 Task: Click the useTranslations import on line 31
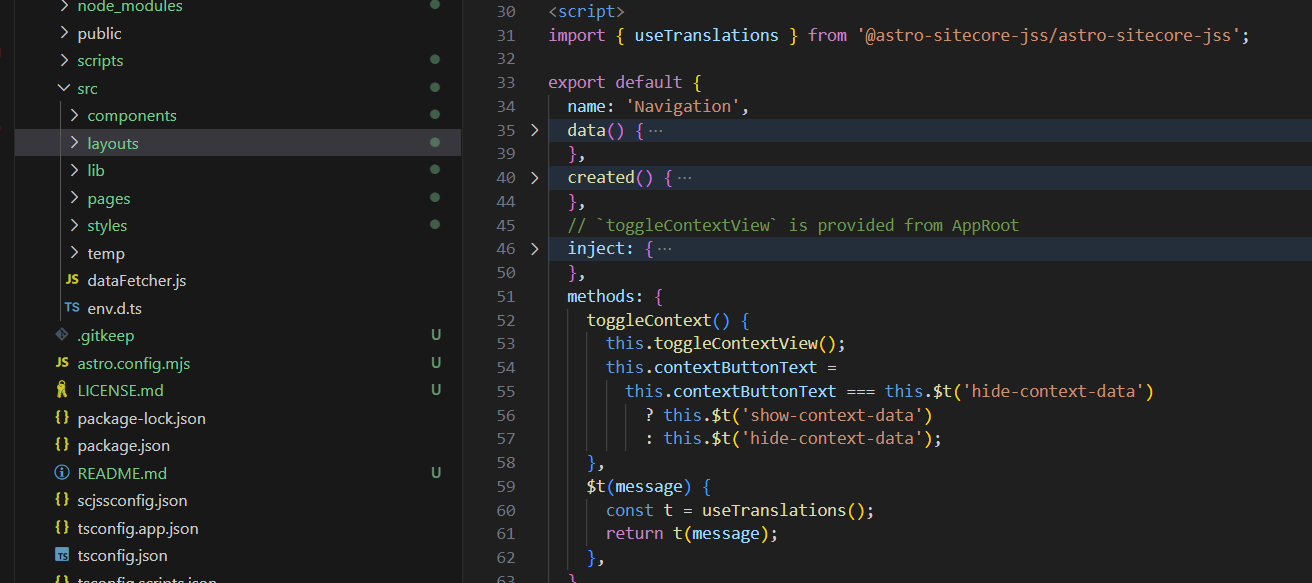pos(706,36)
